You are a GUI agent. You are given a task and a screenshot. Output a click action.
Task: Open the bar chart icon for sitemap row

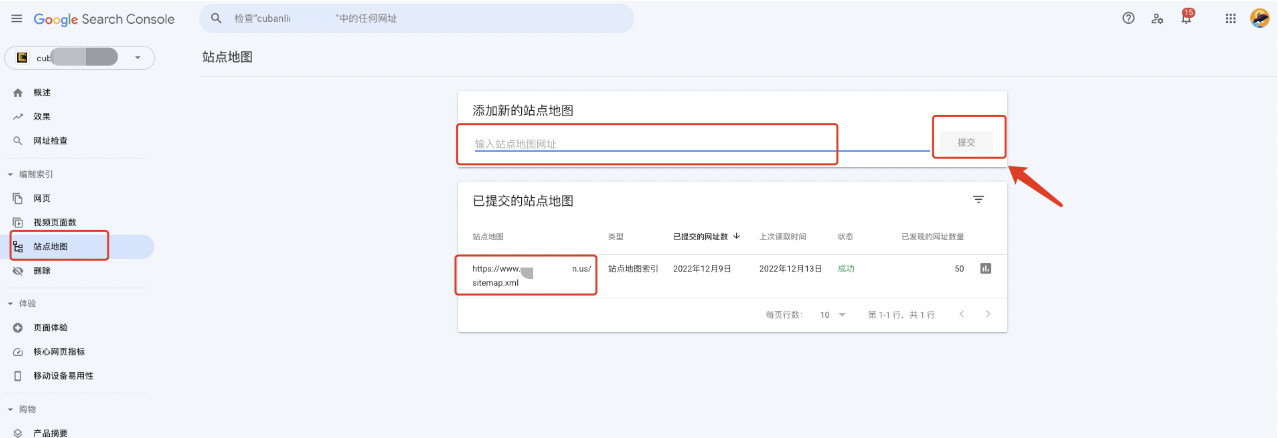(985, 268)
